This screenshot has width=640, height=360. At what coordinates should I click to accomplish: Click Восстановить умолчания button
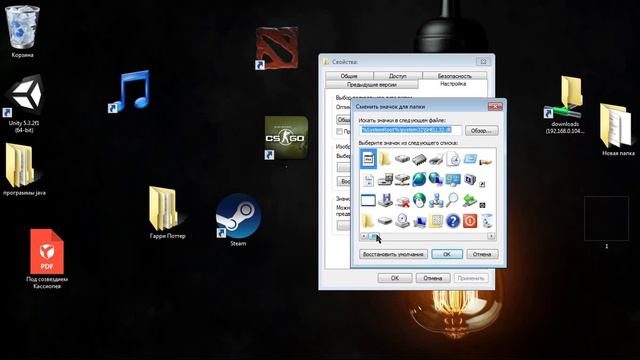[393, 254]
